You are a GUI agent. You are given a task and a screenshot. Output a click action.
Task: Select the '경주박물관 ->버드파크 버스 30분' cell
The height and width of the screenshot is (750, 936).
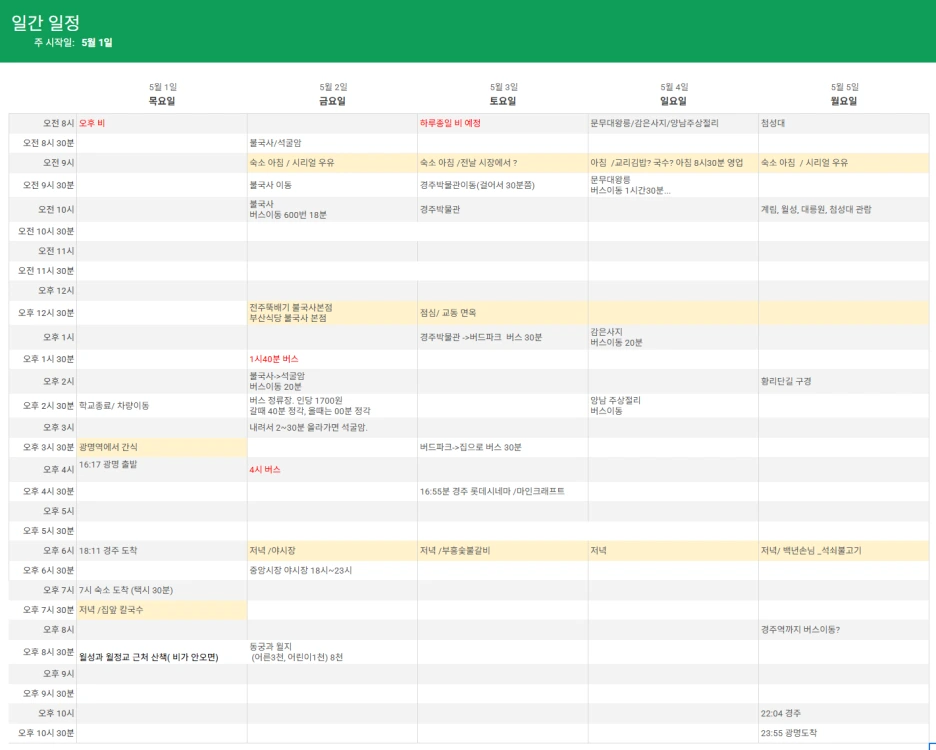[x=503, y=337]
